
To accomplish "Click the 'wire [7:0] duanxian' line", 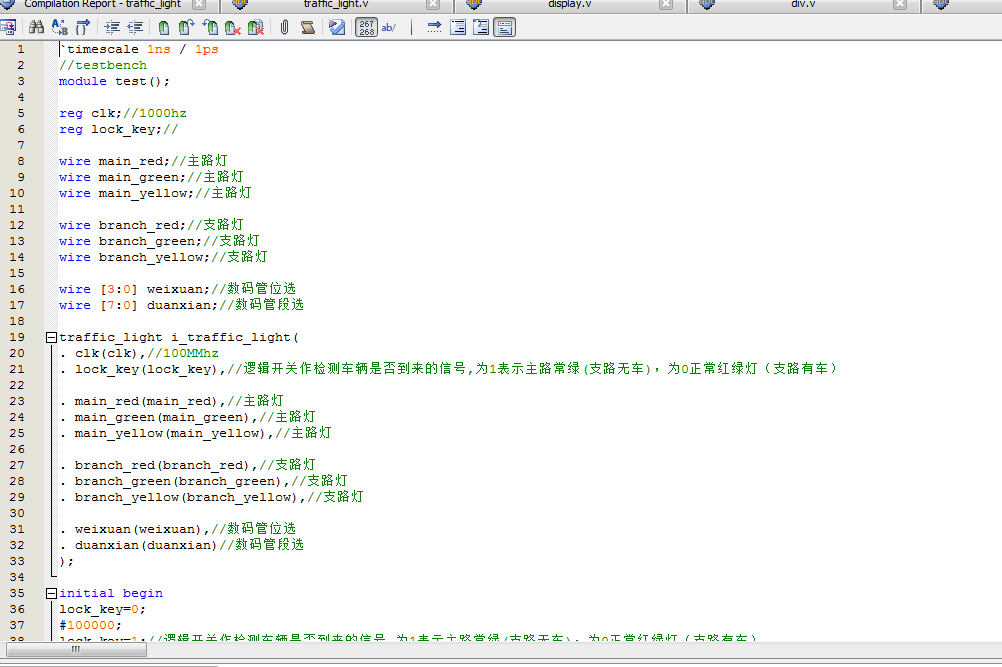I will pos(181,305).
